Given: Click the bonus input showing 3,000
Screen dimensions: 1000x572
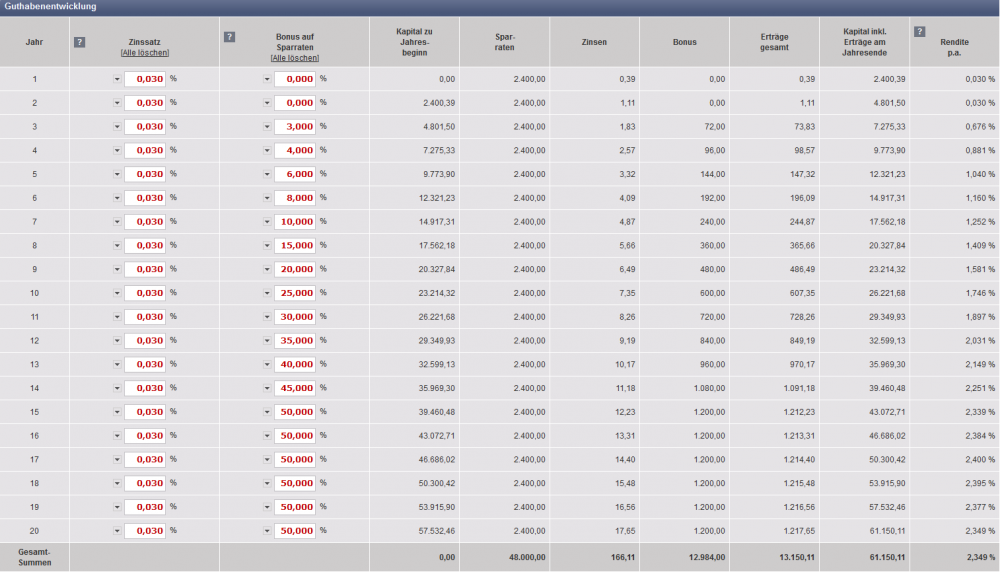Looking at the screenshot, I should 295,127.
